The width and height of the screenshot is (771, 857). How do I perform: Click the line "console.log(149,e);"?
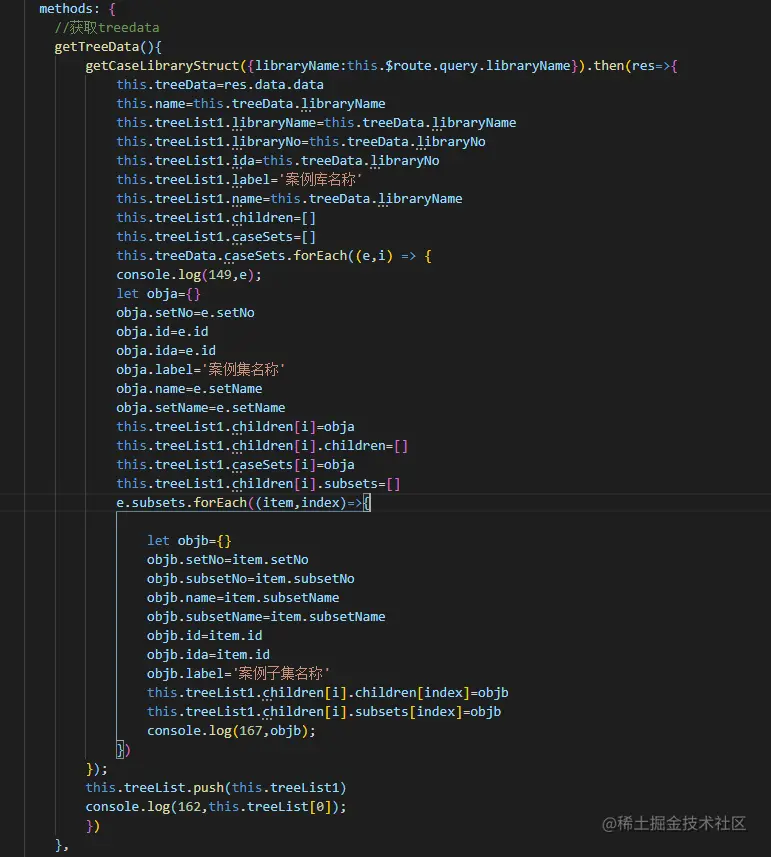pos(189,274)
